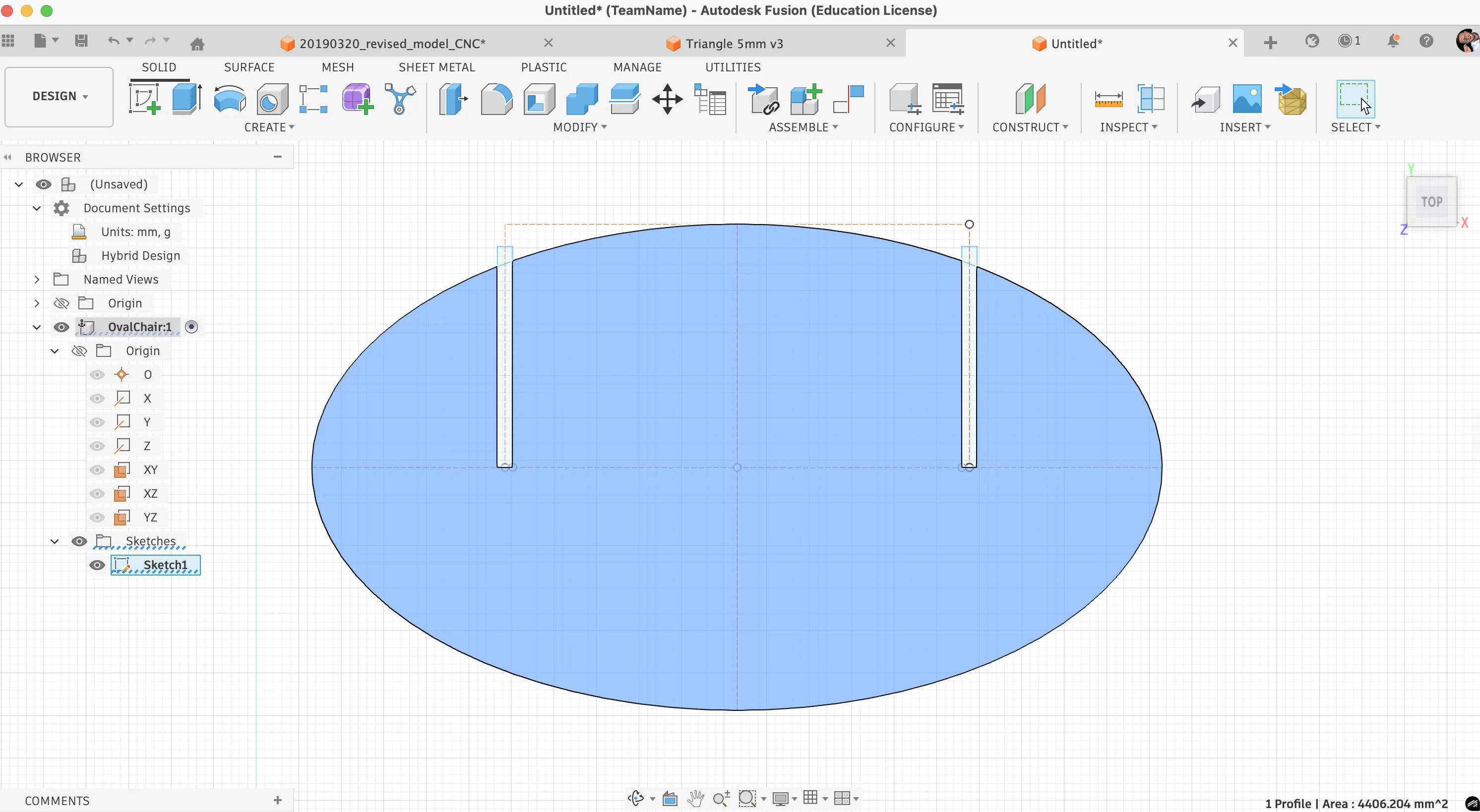Select the Revolve tool

229,99
